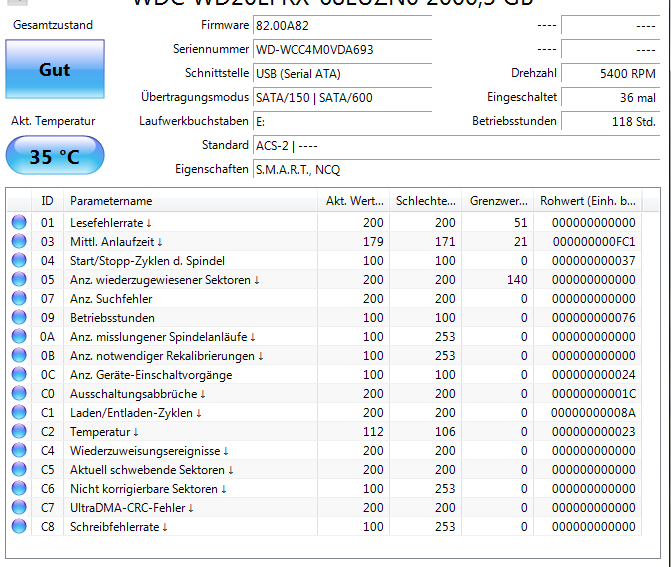
Task: Click the Schnittstelle USB (Serial ATA) field
Action: (342, 74)
